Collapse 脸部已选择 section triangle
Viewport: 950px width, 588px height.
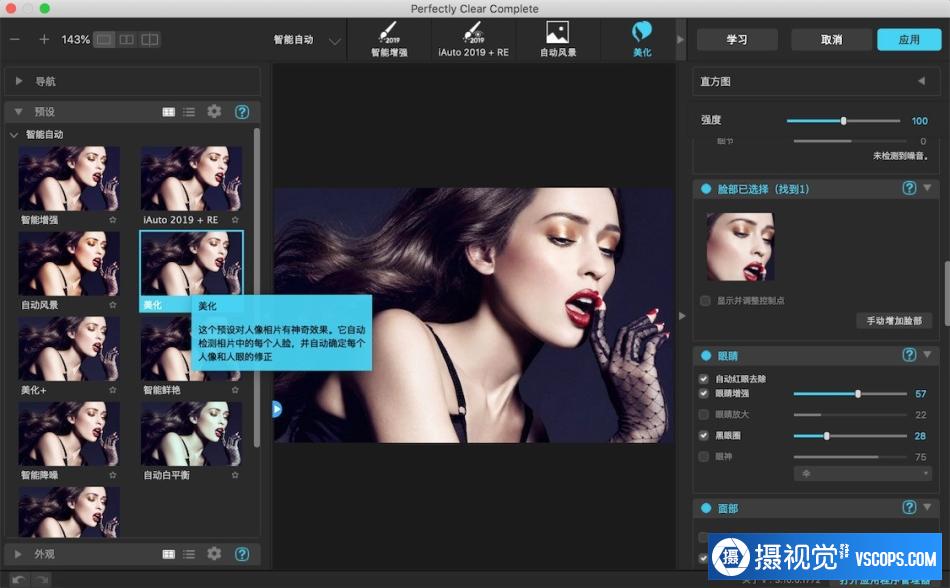pos(928,188)
